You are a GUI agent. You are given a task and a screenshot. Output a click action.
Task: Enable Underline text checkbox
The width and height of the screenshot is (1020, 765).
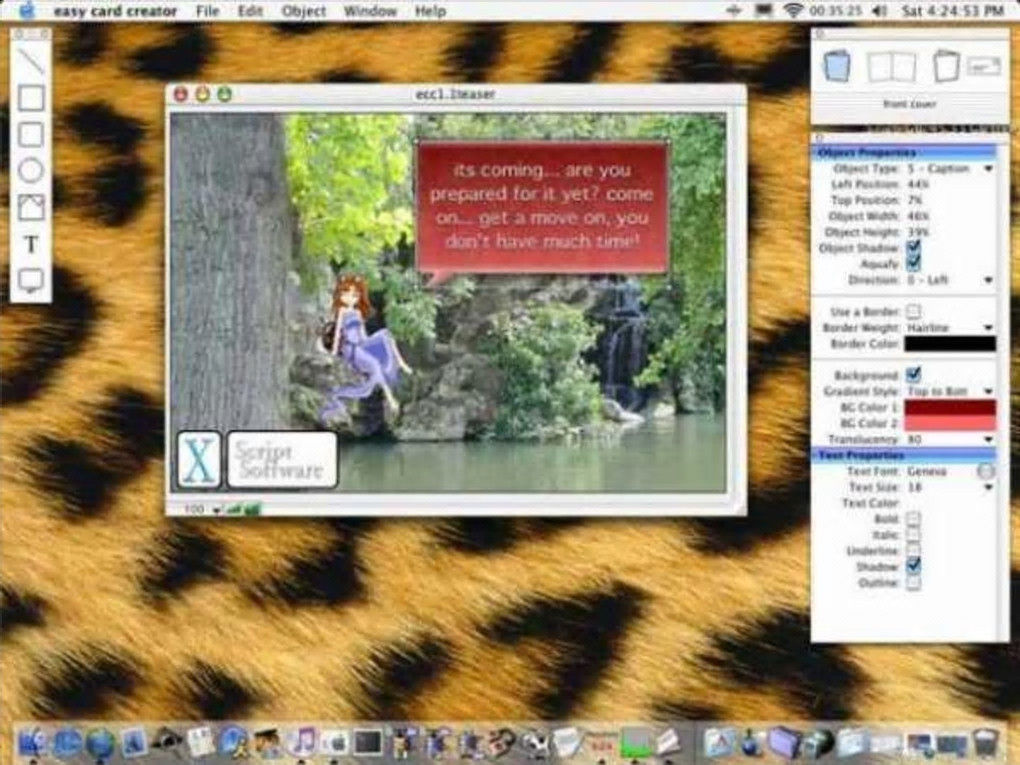tap(913, 550)
